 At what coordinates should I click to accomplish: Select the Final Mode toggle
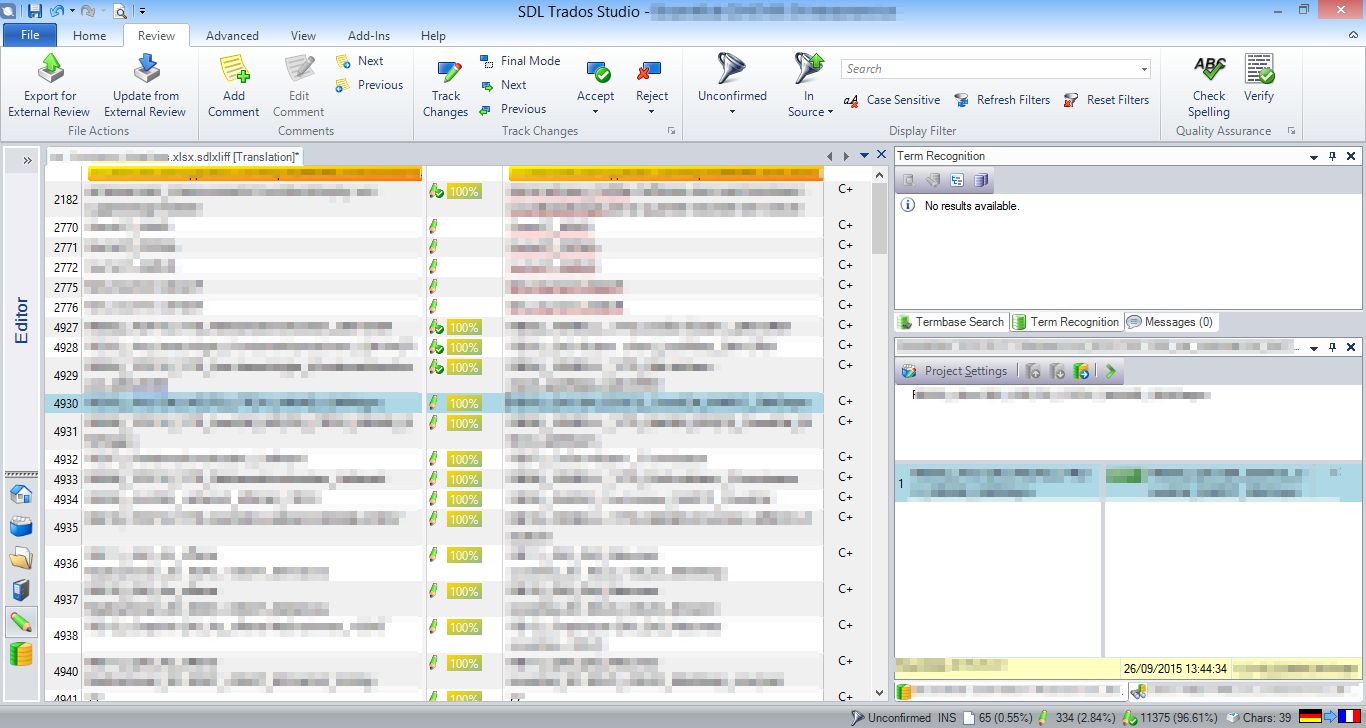click(520, 61)
